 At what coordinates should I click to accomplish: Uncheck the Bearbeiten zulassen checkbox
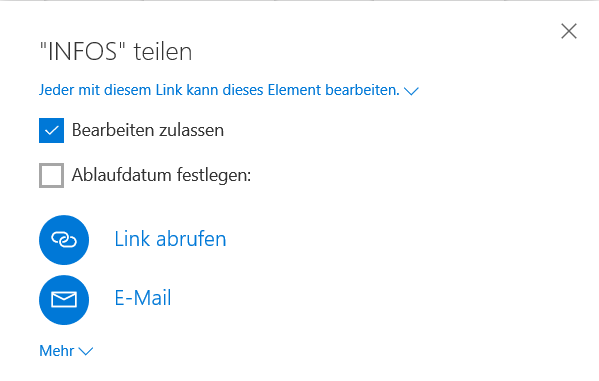[x=52, y=130]
